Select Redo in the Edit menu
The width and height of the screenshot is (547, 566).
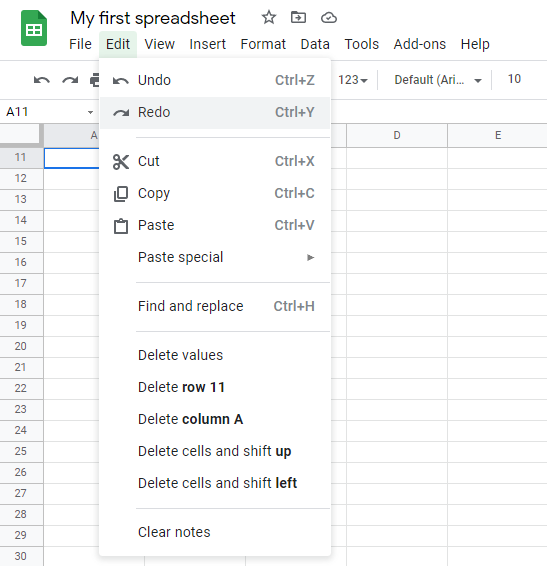[x=215, y=112]
